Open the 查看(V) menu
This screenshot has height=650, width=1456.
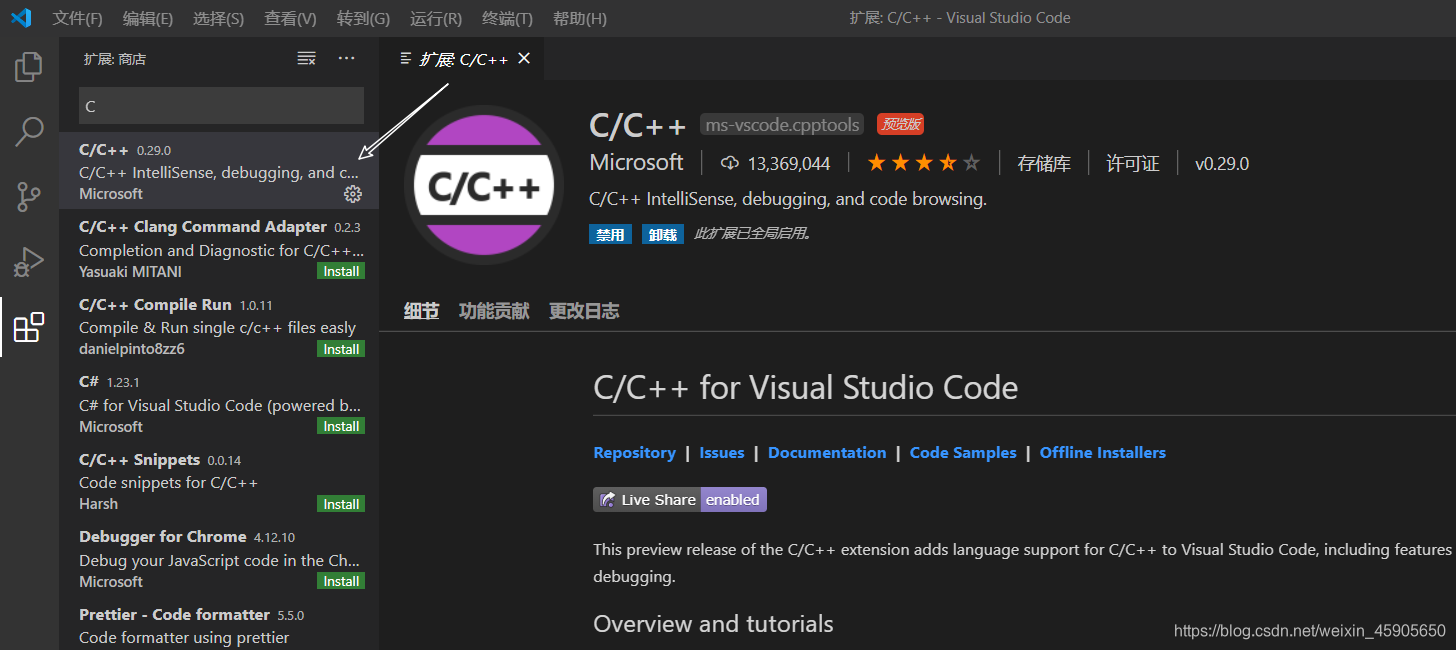[x=290, y=18]
